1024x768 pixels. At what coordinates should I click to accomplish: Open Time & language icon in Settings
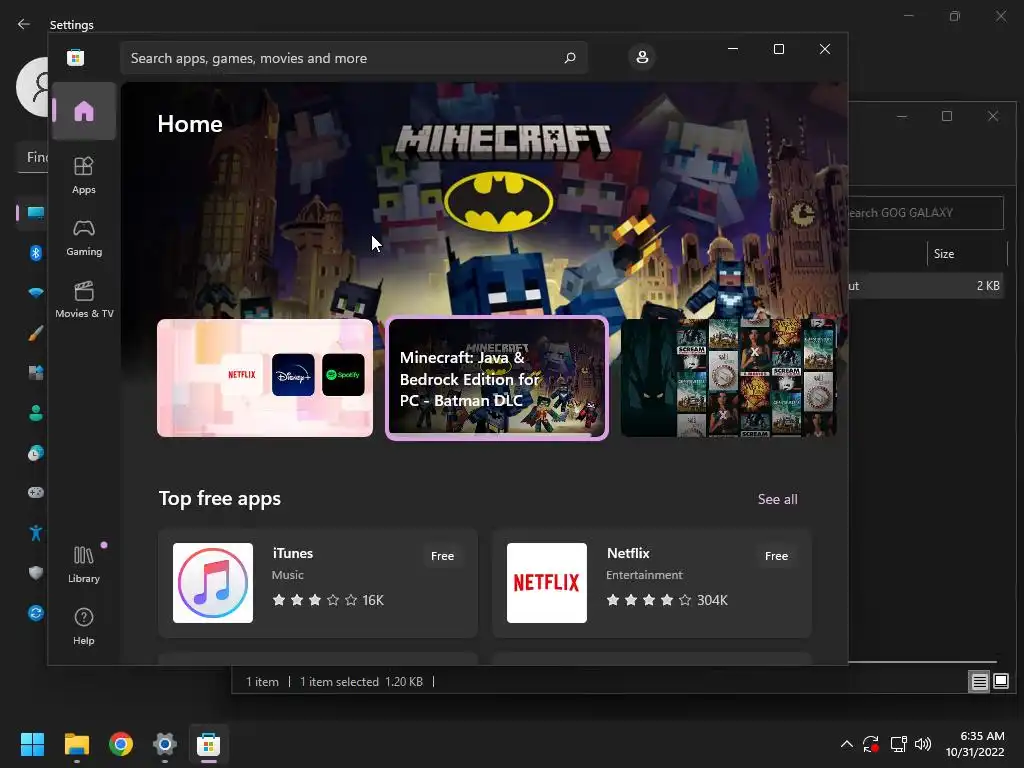36,453
